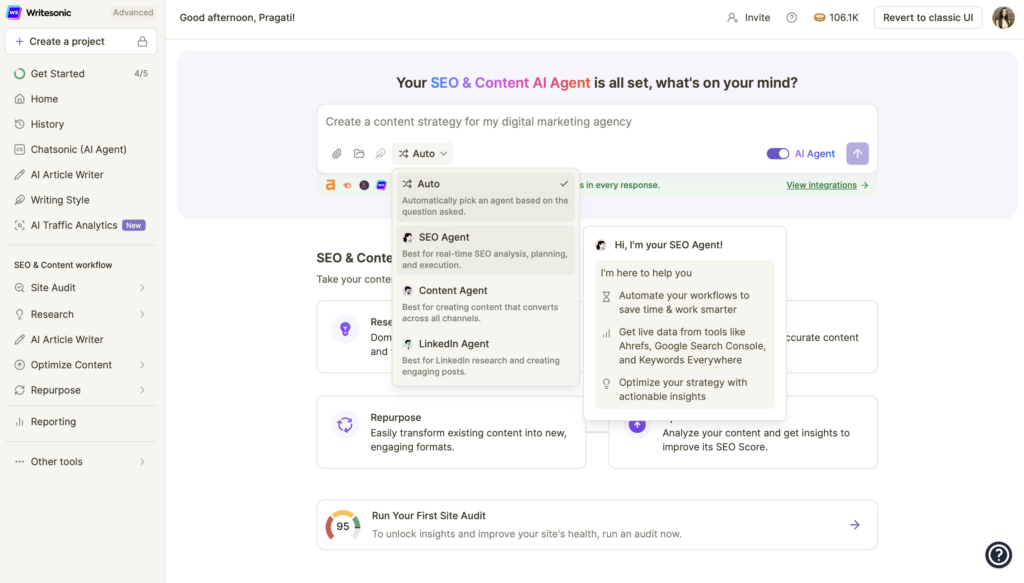Open History in the sidebar

pos(81,124)
